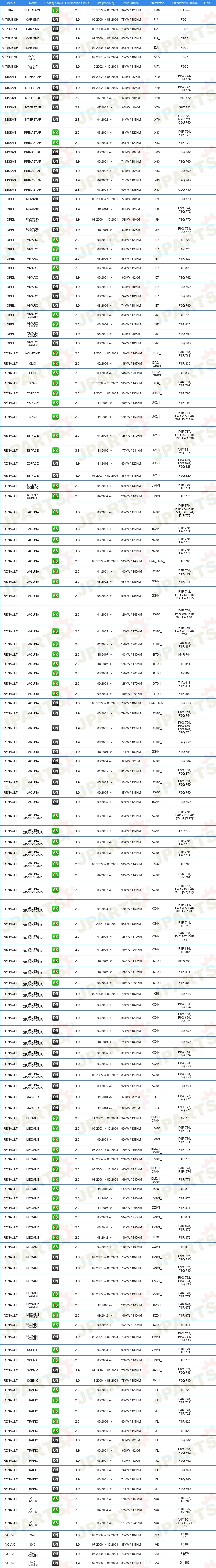216x1568 pixels.
Task: Click the fuel icon in the Renault Avantime row
Action: (55, 354)
